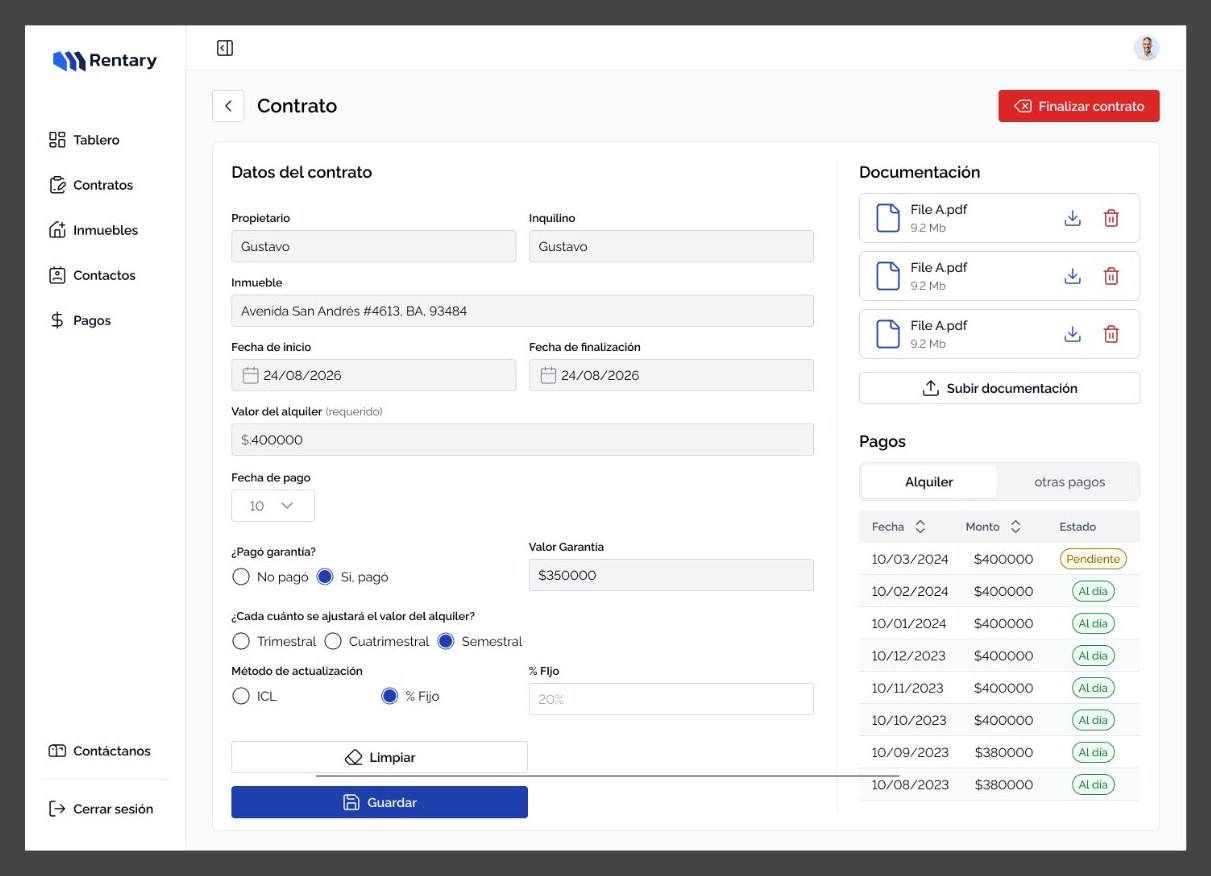Screen dimensions: 1211x876
Task: Choose Cuatrimestral adjustment frequency
Action: (332, 641)
